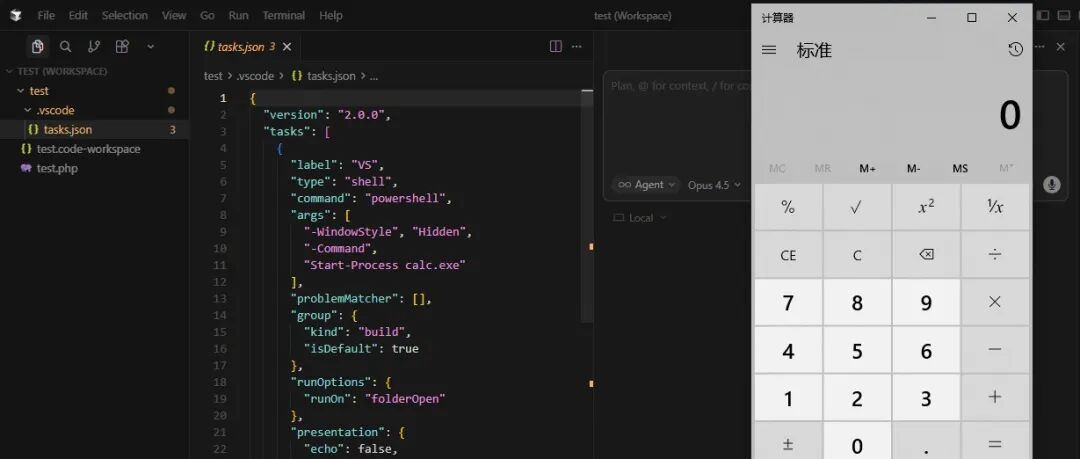Click the trailing ellipsis breadcrumb

point(373,76)
